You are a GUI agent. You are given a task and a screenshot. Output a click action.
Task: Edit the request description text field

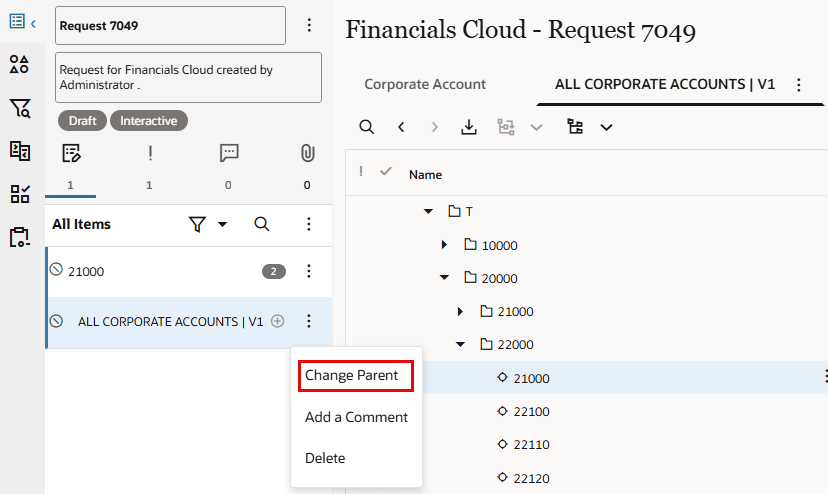188,77
